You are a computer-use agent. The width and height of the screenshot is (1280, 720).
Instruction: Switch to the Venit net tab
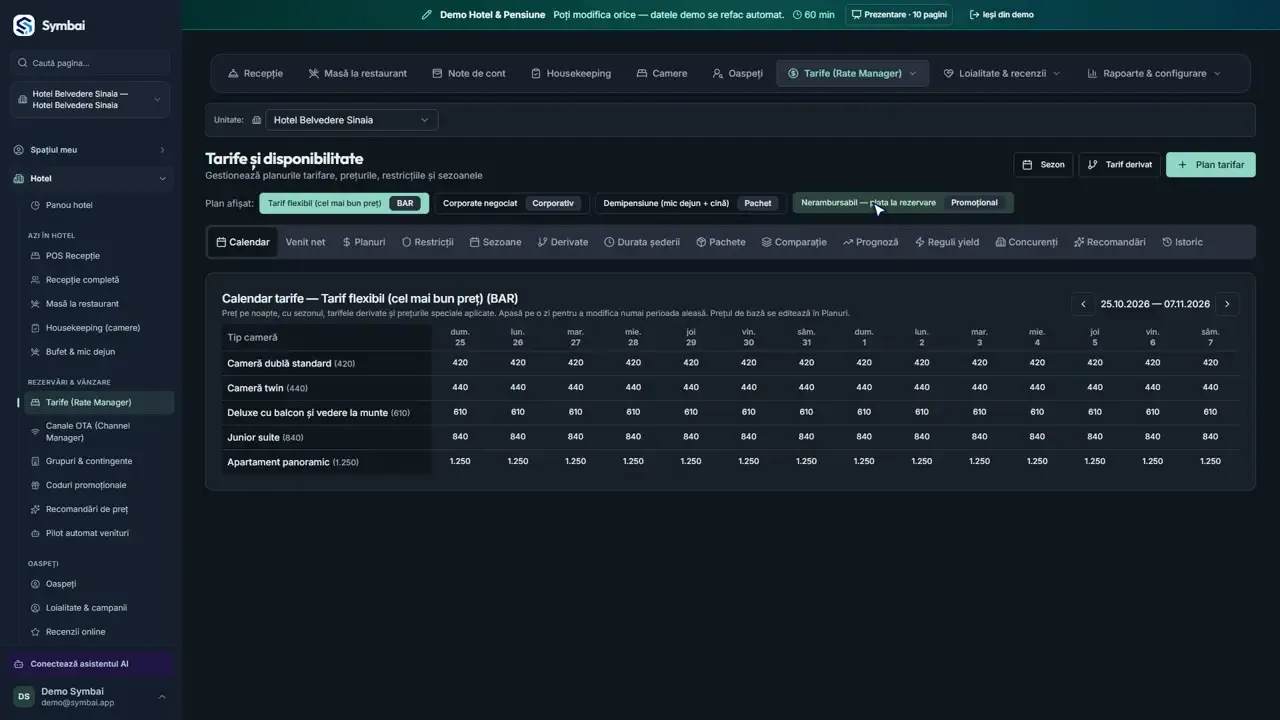click(305, 242)
